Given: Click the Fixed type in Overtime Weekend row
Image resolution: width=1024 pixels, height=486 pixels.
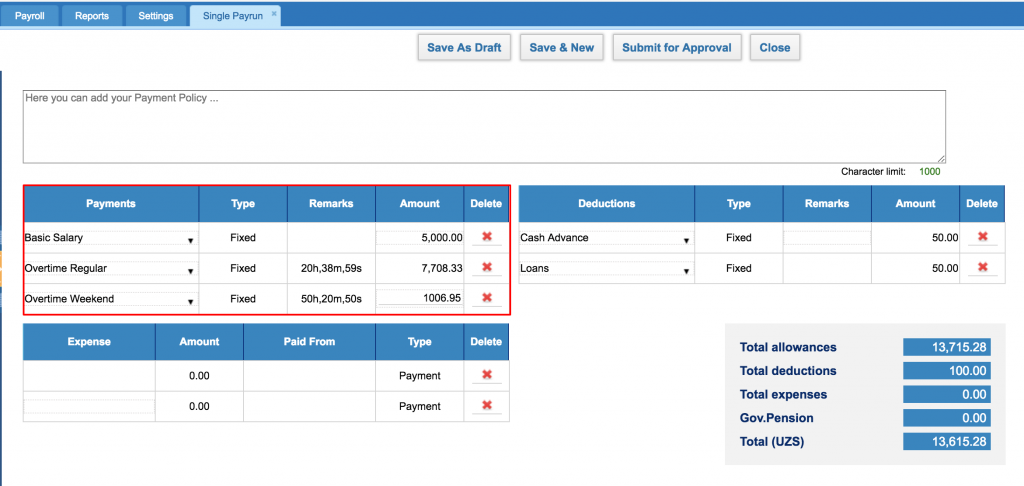Looking at the screenshot, I should [x=243, y=299].
